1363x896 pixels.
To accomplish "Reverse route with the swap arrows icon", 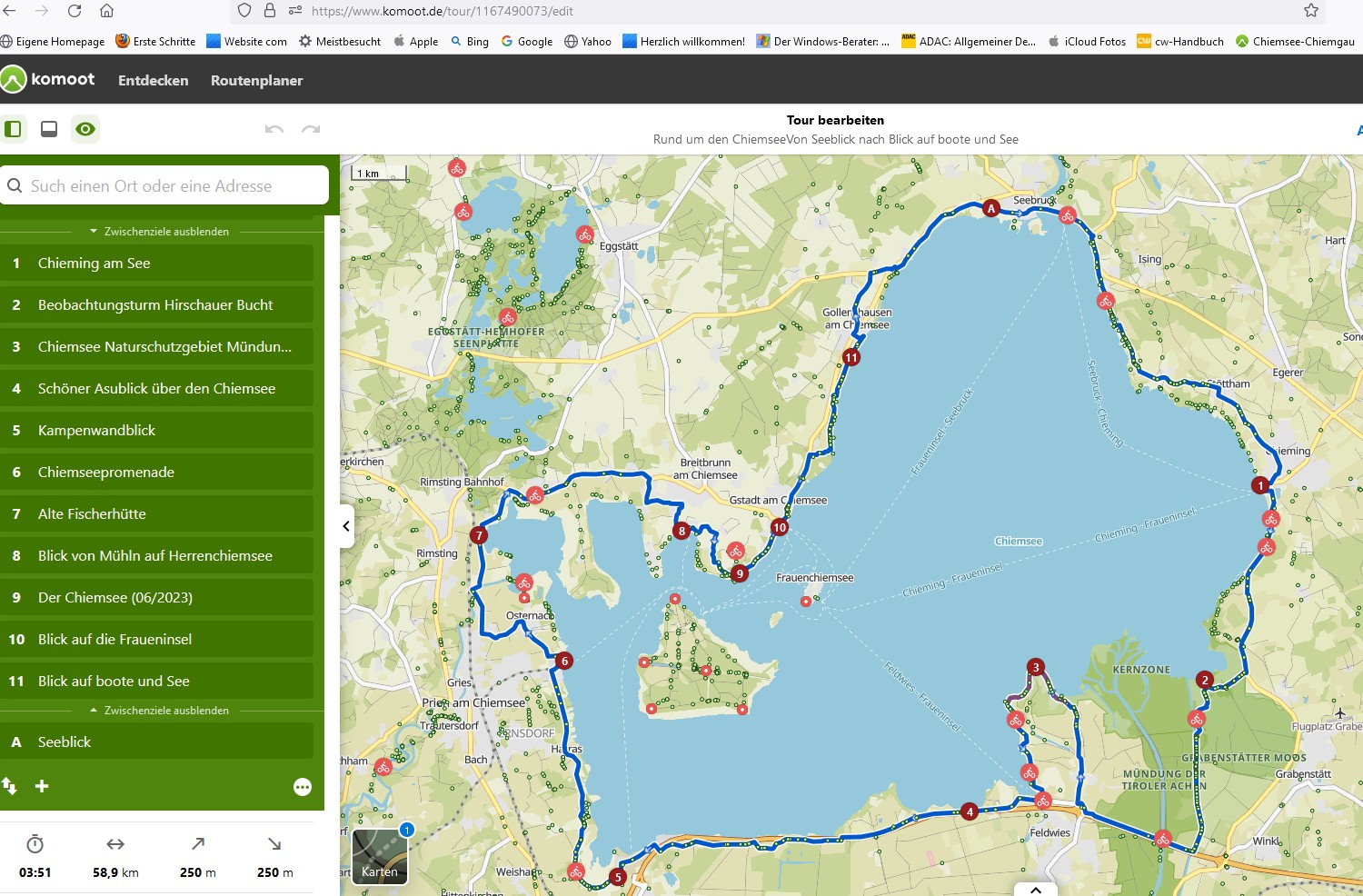I will pos(10,786).
